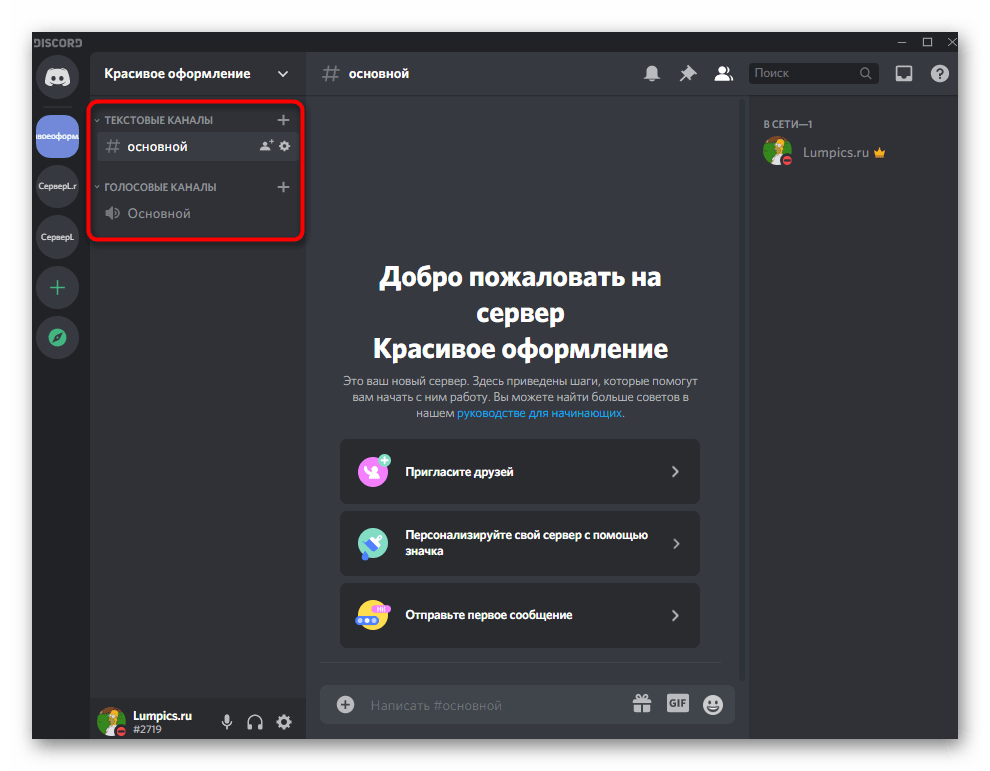Open the "Красивое оформление" server dropdown menu

coord(283,74)
